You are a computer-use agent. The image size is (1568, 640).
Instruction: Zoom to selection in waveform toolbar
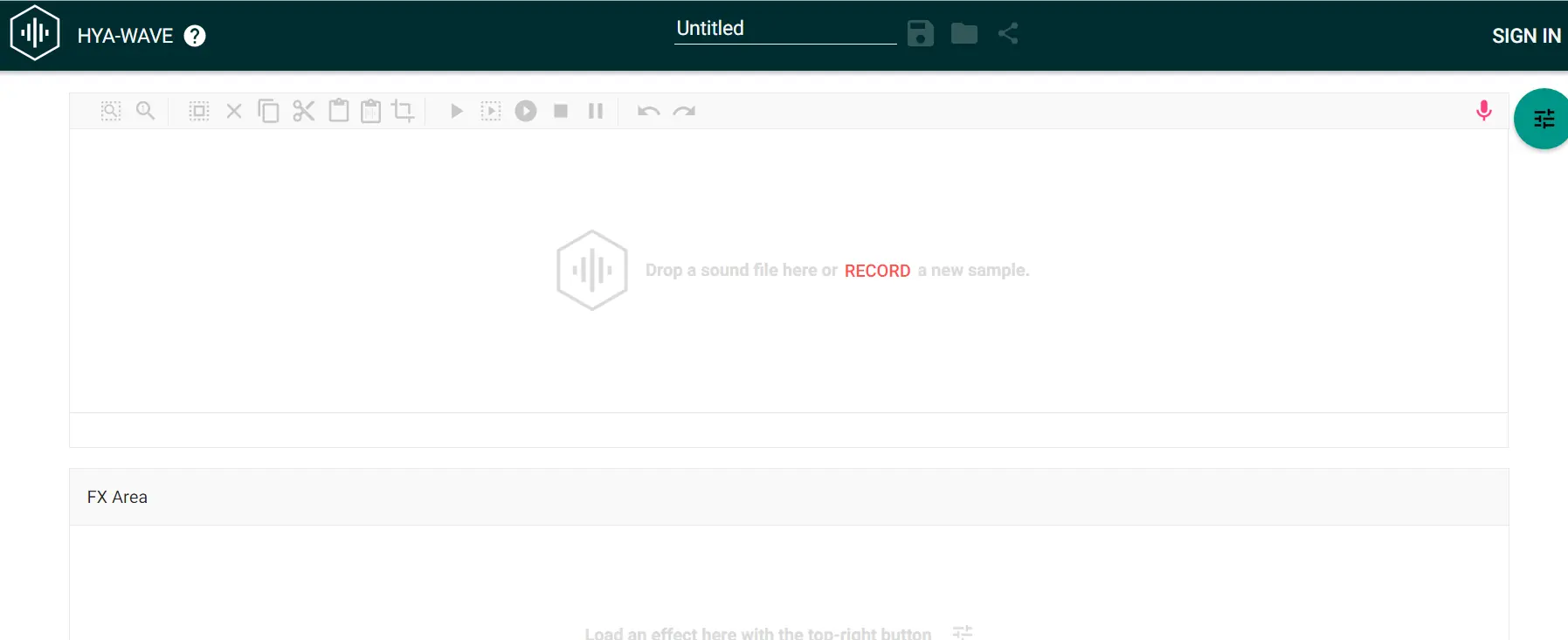click(111, 111)
